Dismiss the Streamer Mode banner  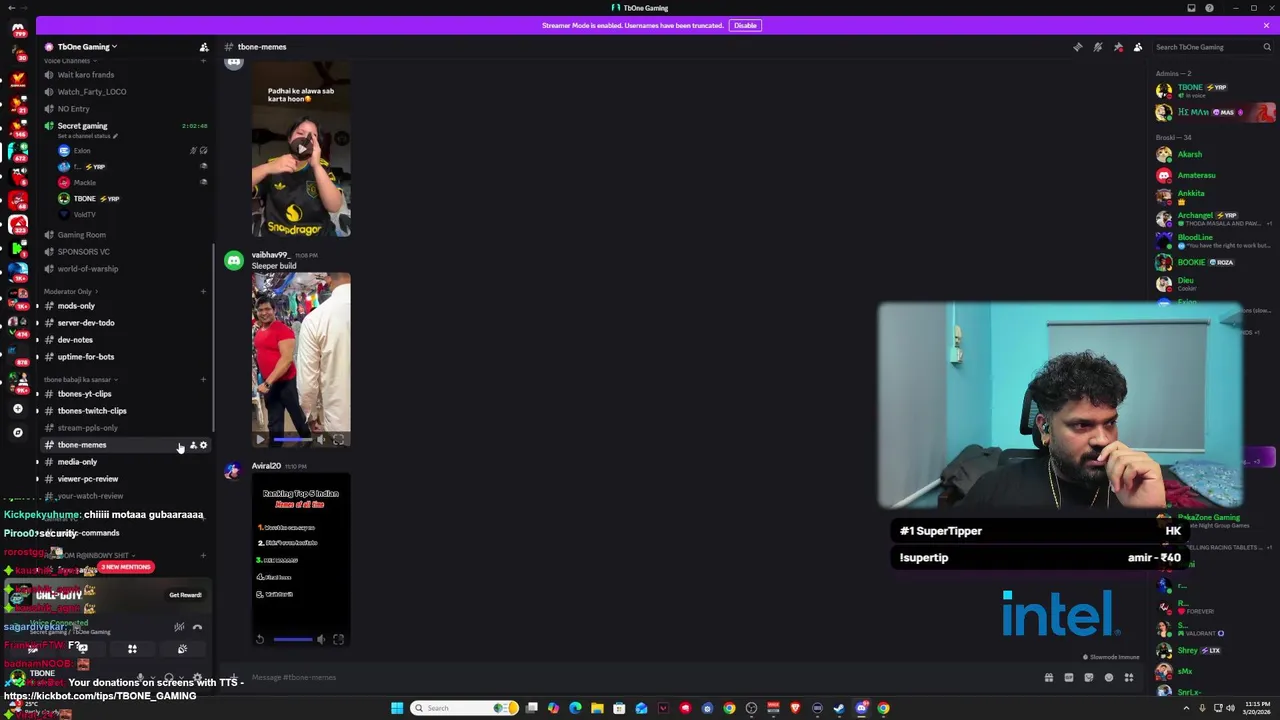point(1266,25)
